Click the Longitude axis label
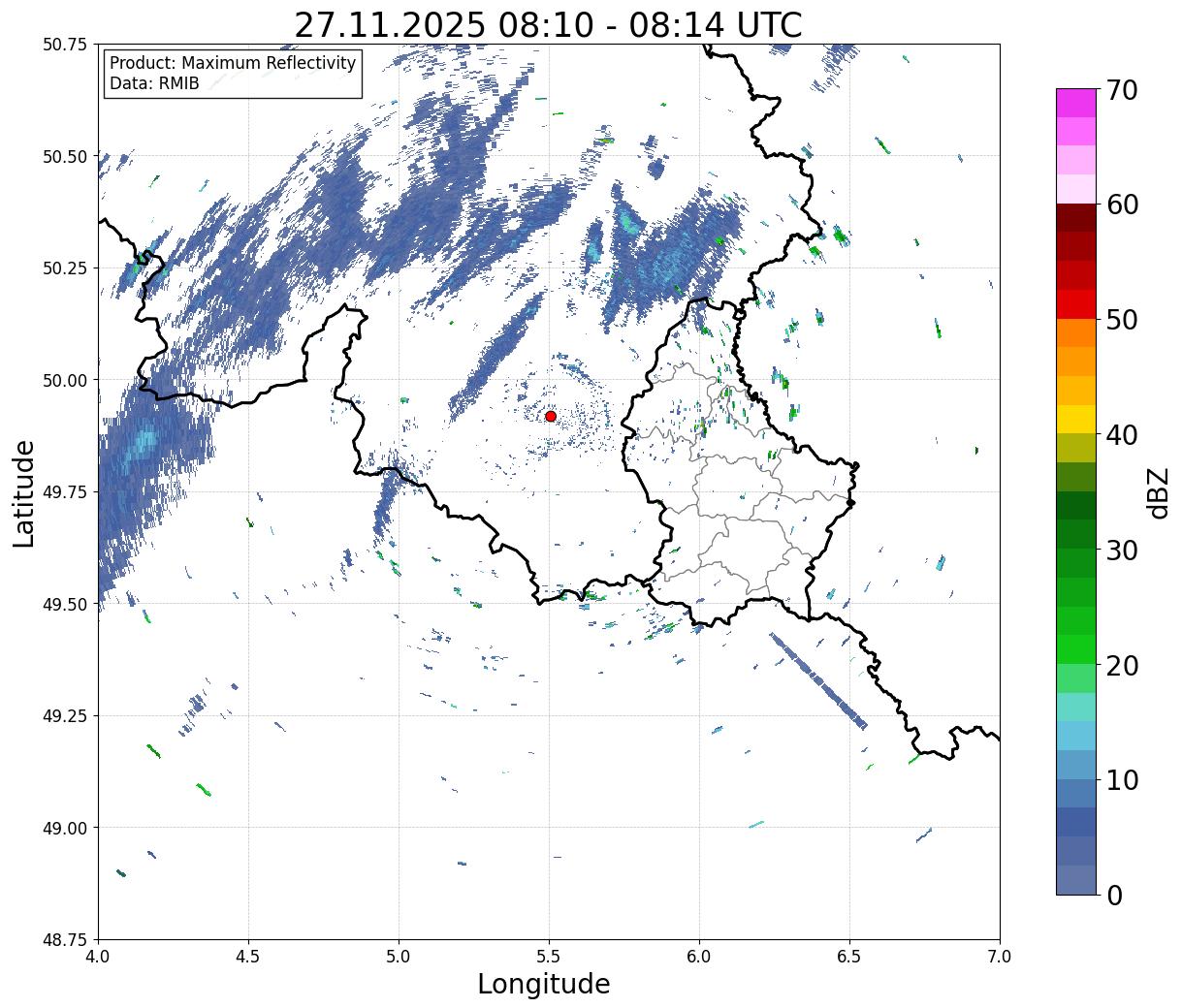This screenshot has height=1008, width=1182. (x=544, y=984)
